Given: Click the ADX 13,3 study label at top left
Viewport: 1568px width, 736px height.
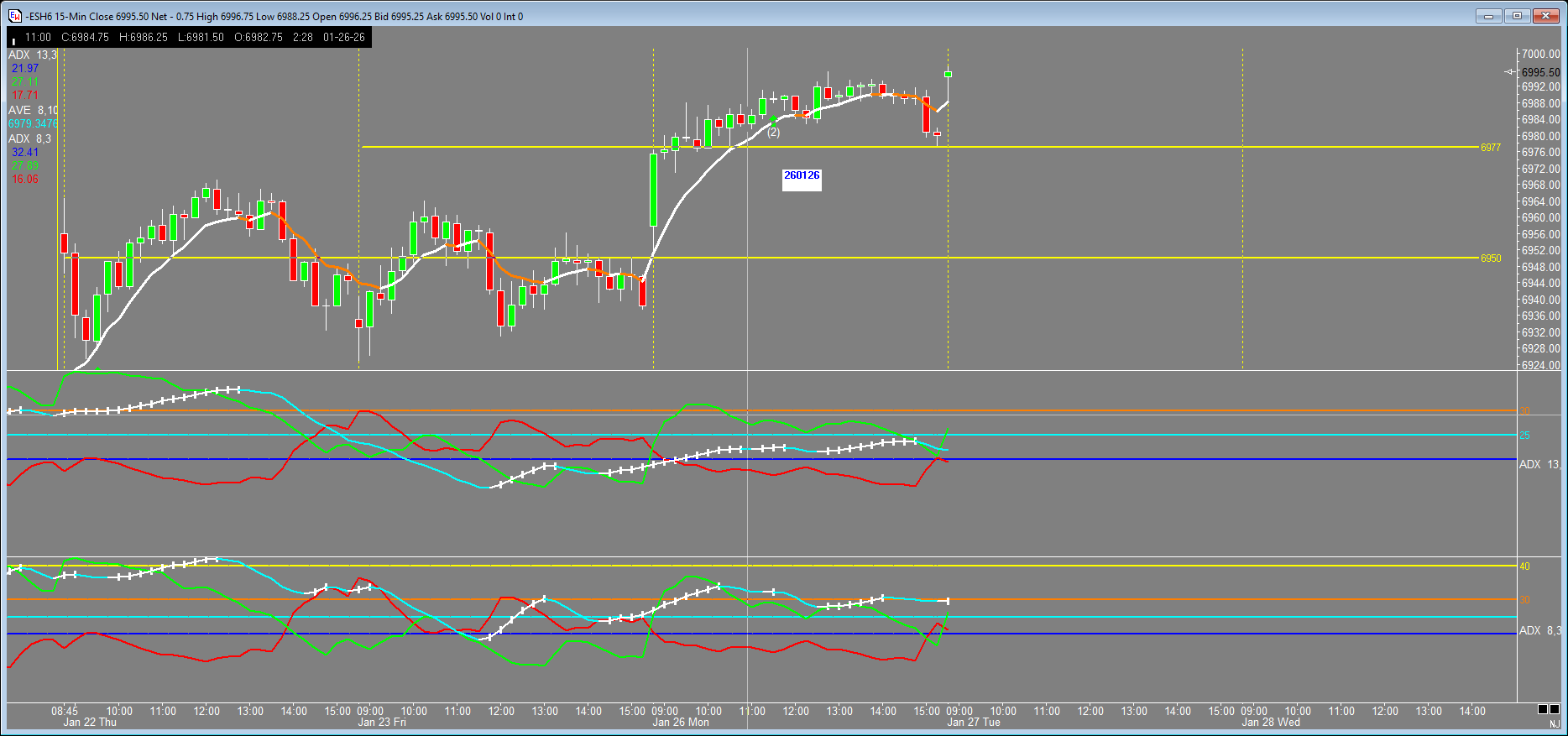Looking at the screenshot, I should [x=33, y=55].
